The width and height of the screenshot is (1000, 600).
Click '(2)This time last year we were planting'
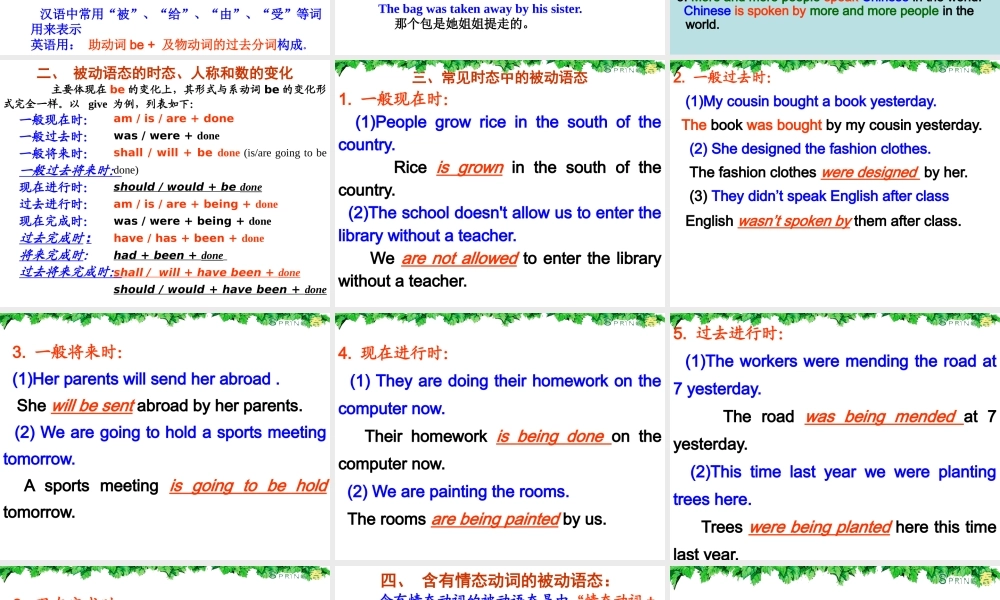(x=842, y=472)
